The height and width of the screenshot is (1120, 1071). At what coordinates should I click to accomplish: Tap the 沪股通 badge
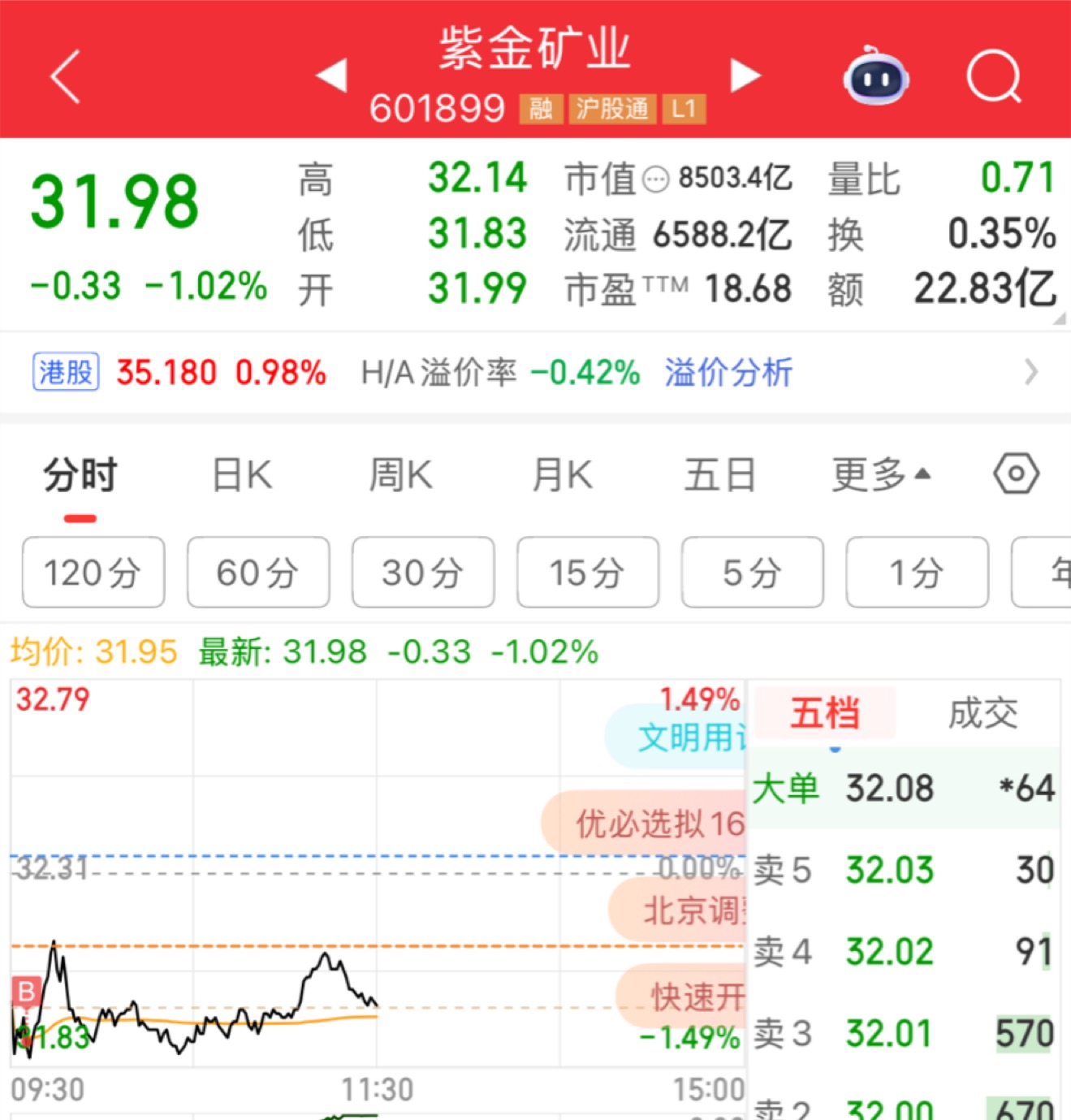612,109
